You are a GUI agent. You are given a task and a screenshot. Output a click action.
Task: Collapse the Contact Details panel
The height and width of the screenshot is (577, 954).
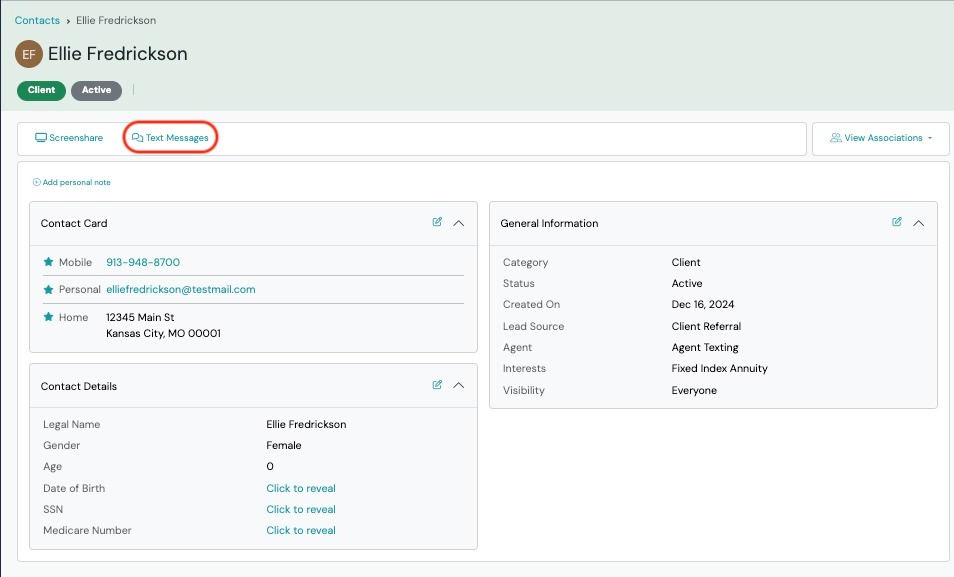459,385
